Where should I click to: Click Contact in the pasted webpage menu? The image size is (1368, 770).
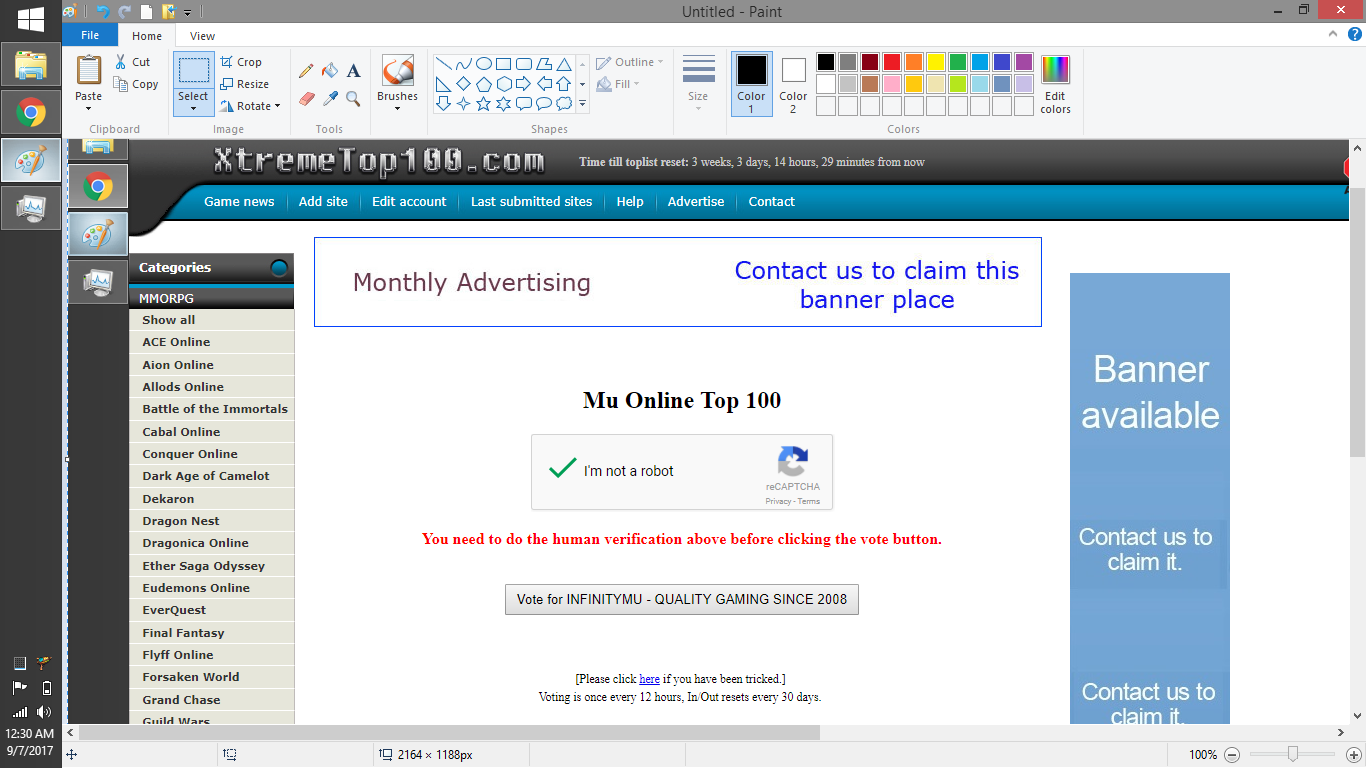pos(772,201)
